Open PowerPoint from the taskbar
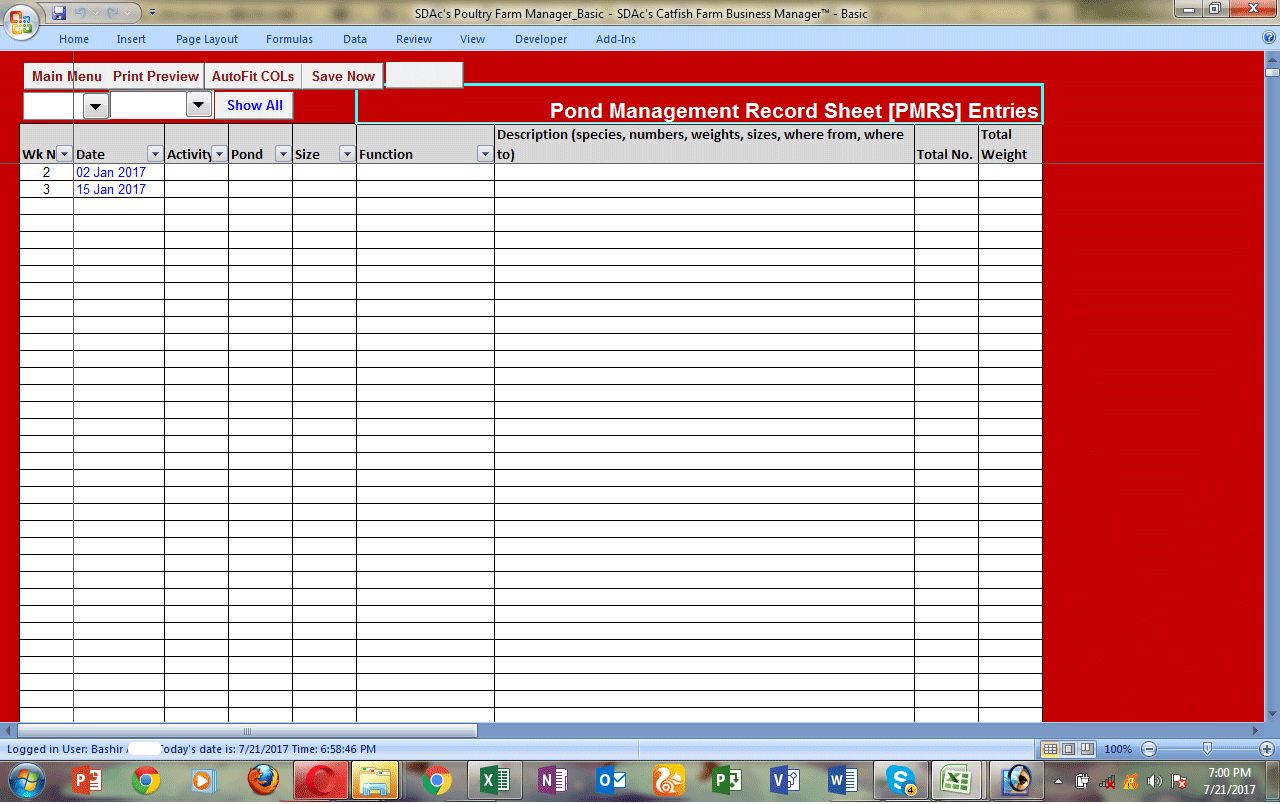The image size is (1280, 804). coord(88,780)
